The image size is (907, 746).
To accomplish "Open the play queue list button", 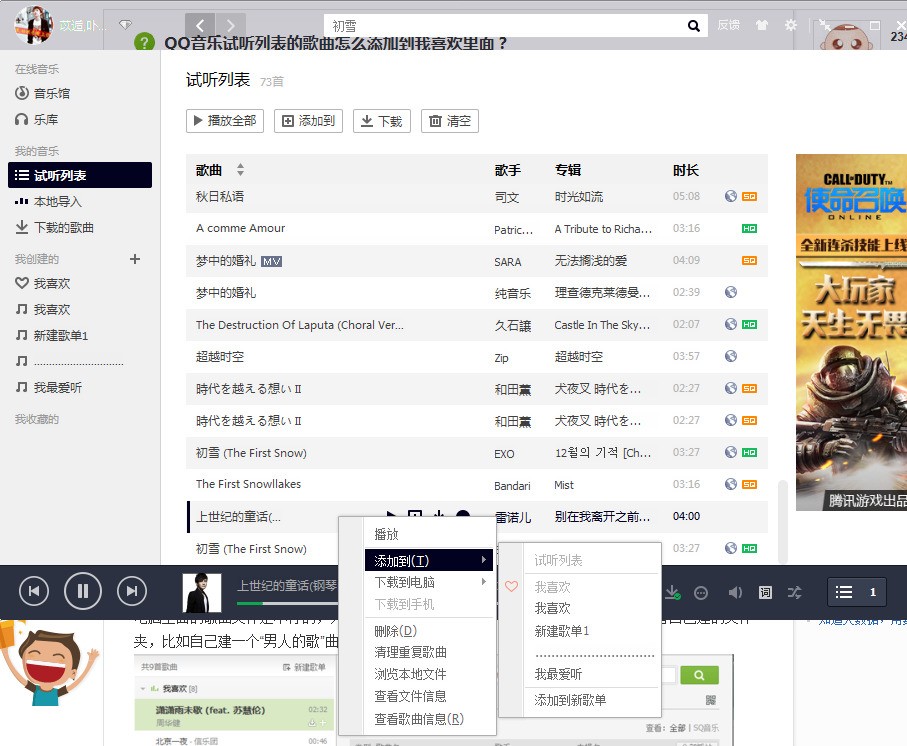I will click(x=857, y=592).
